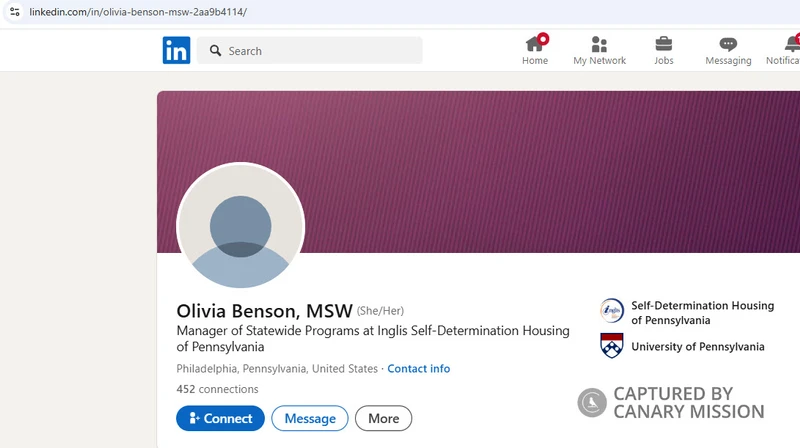The width and height of the screenshot is (800, 448).
Task: Open the My Network people icon
Action: click(599, 44)
